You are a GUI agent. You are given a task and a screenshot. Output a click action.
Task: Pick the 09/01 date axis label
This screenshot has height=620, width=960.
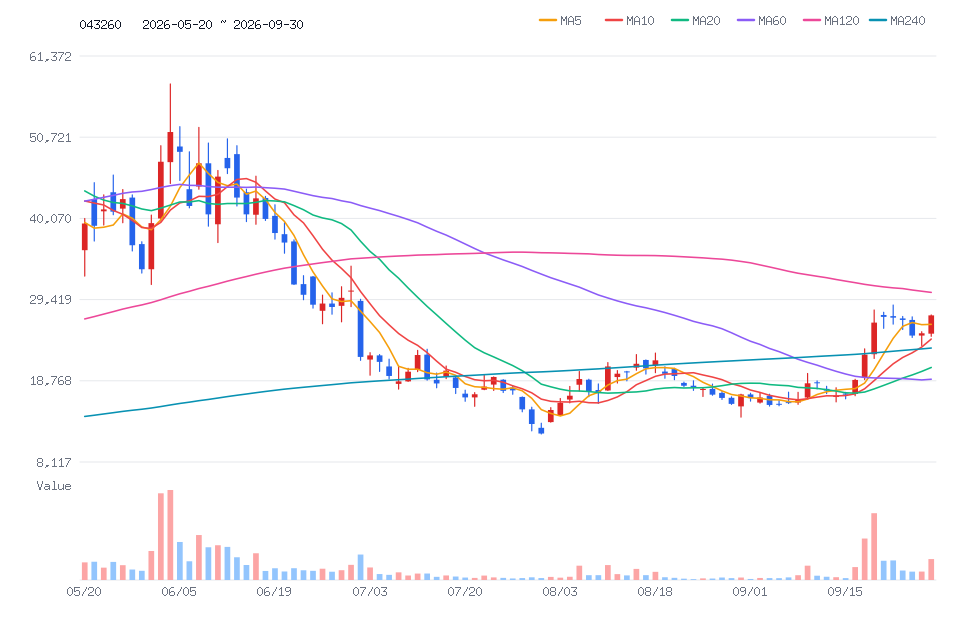[750, 591]
